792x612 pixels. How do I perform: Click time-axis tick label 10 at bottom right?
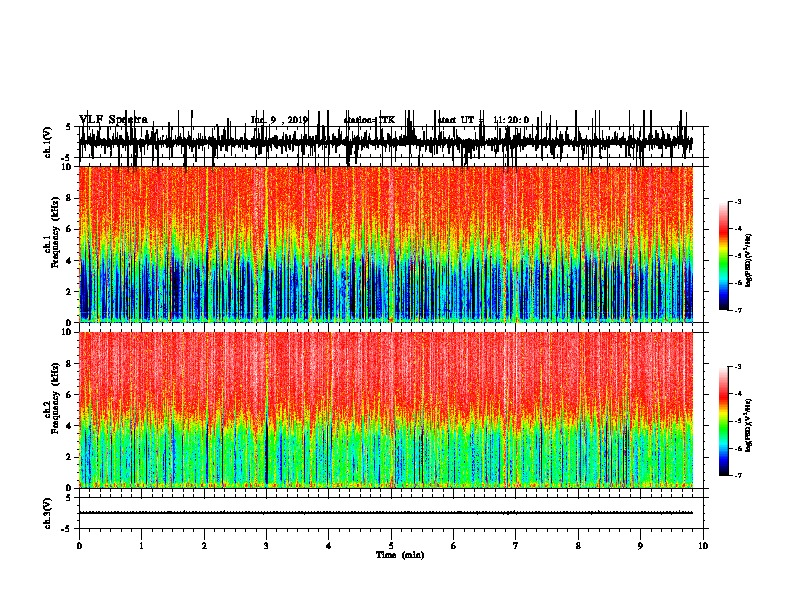[x=703, y=546]
